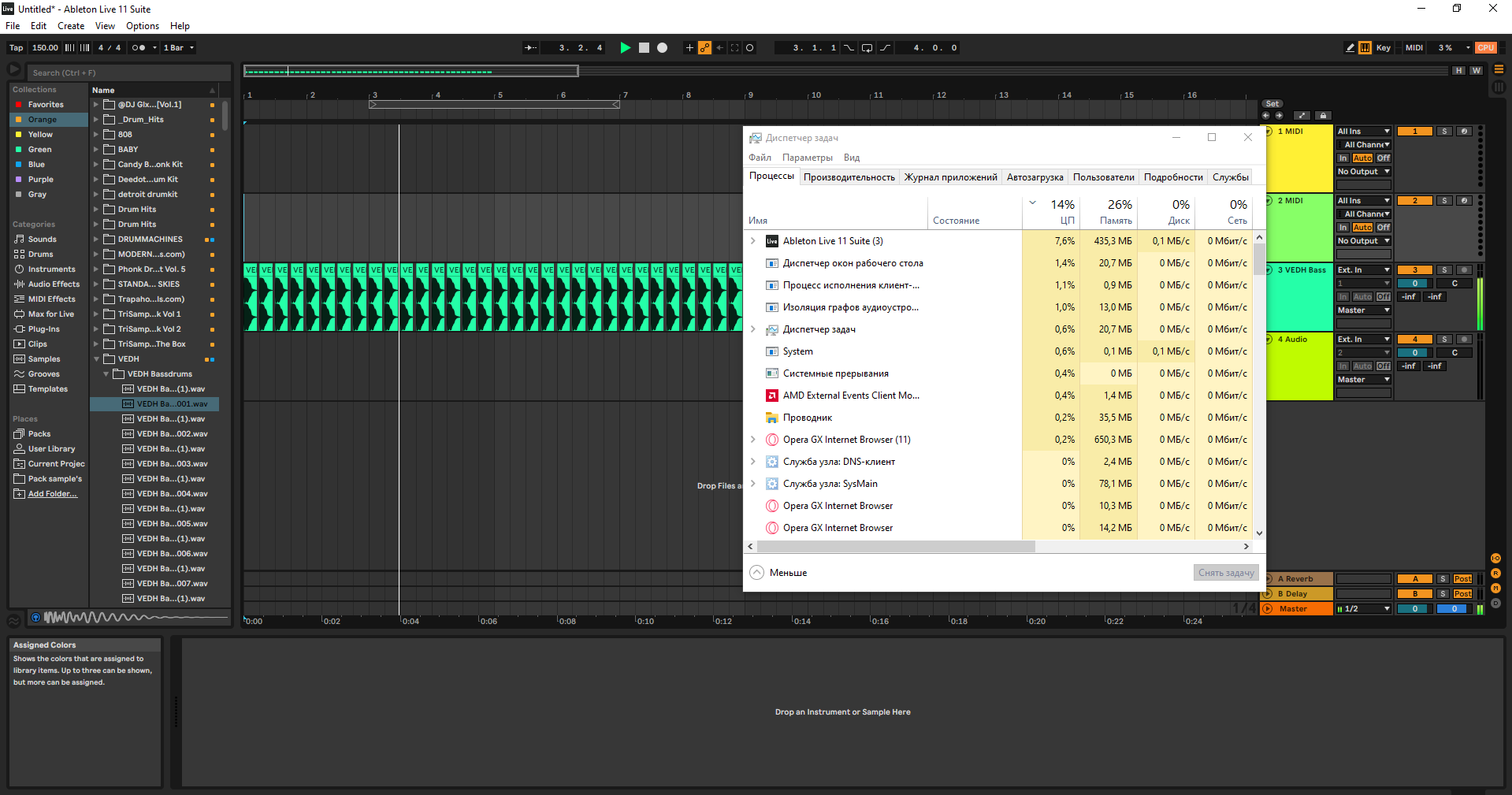Click Set locator button
This screenshot has width=1512, height=795.
1272,104
